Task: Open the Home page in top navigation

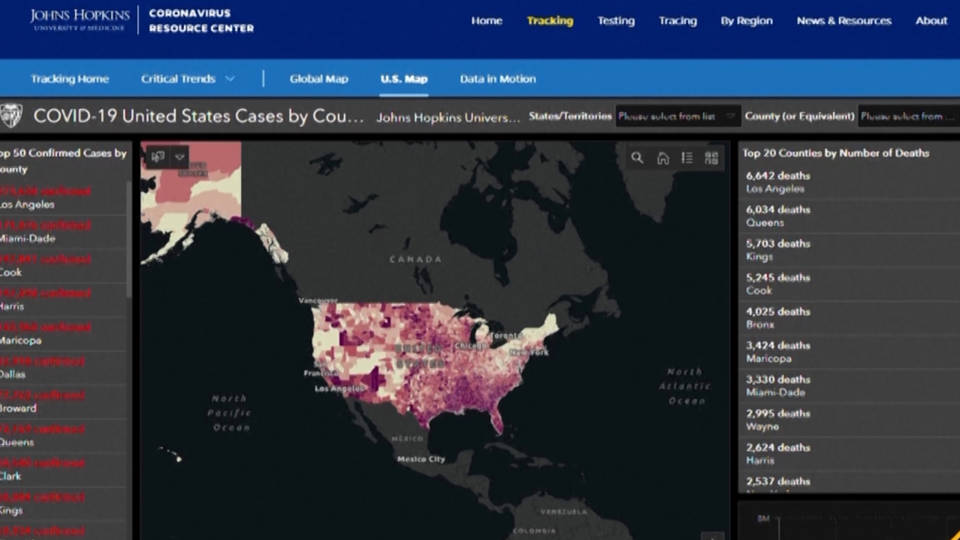Action: point(487,20)
